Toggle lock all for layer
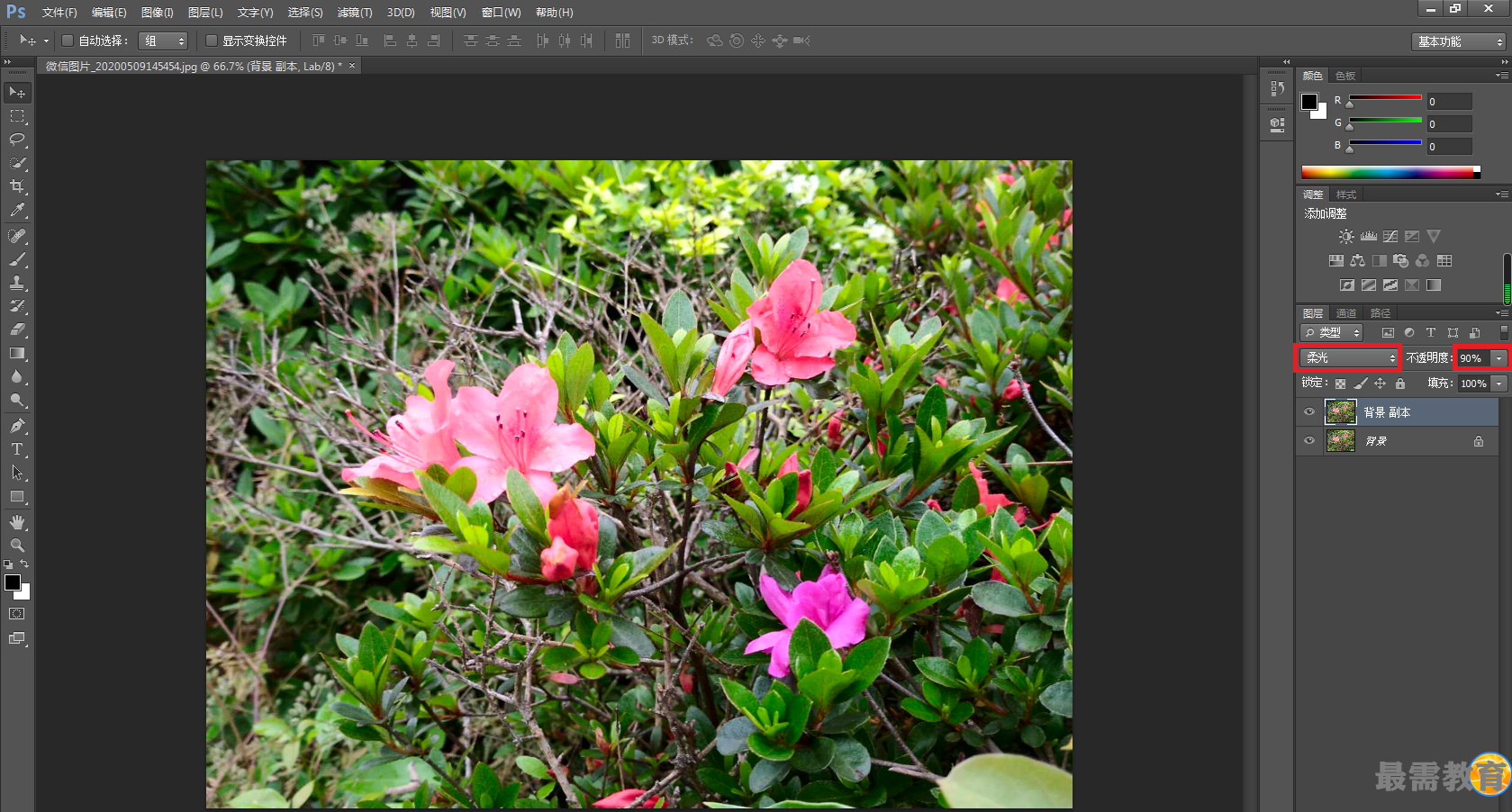This screenshot has height=812, width=1512. tap(1400, 383)
